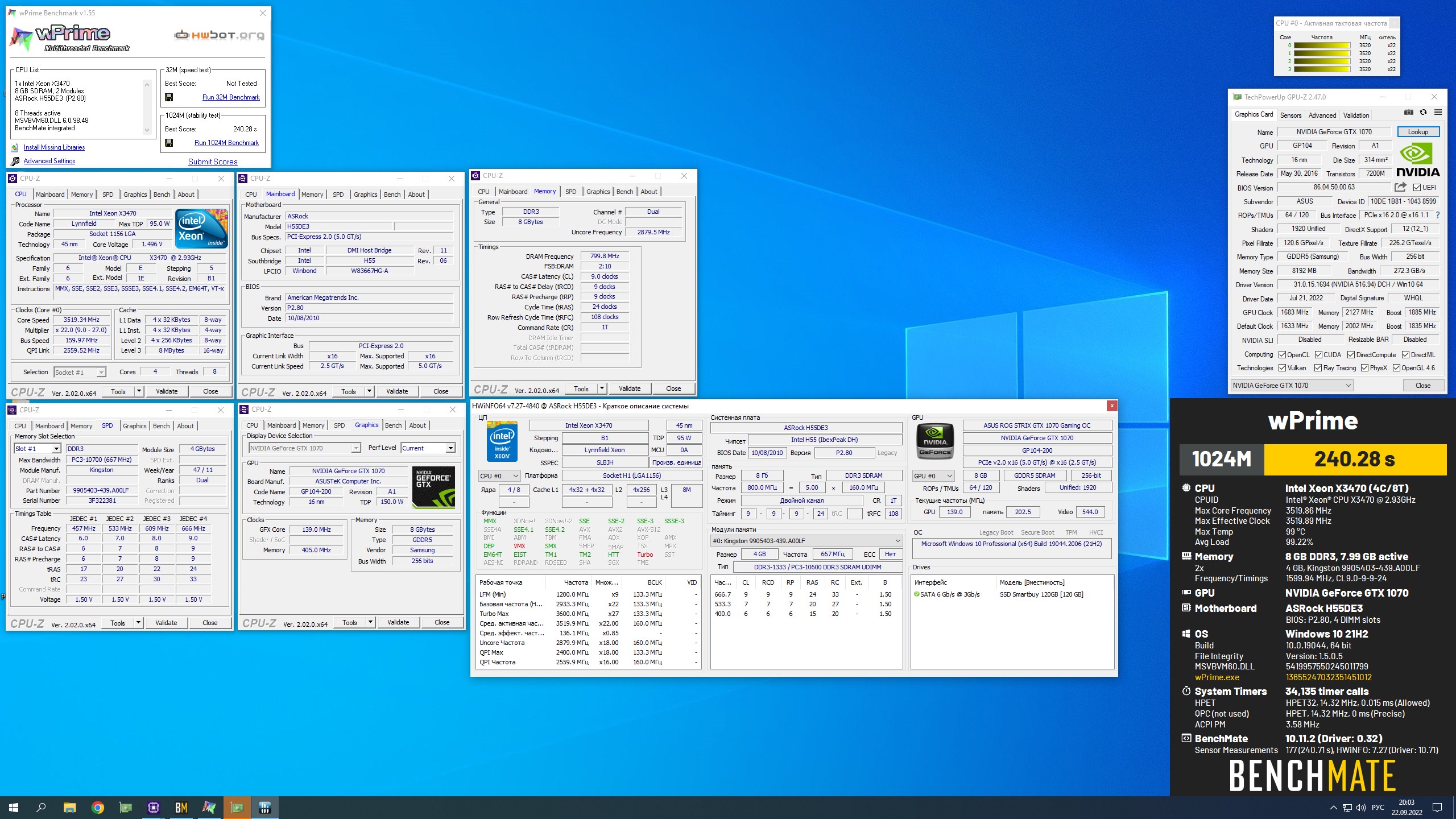Click the NVIDIA logo in GPU-Z
This screenshot has width=1456, height=819.
[x=1418, y=160]
